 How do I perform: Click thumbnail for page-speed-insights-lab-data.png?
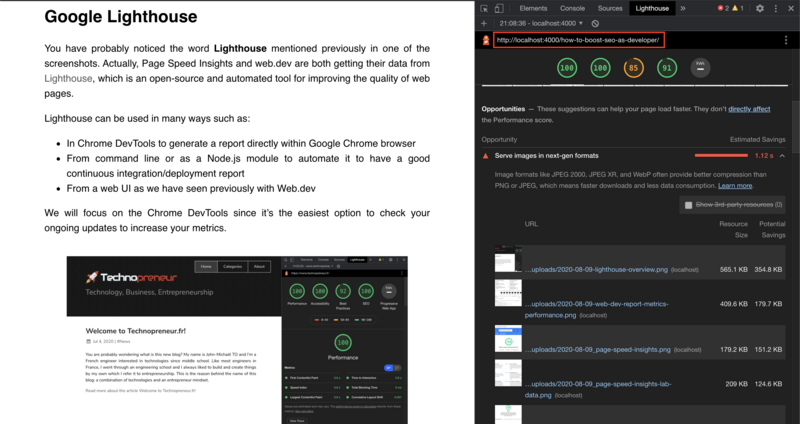508,373
